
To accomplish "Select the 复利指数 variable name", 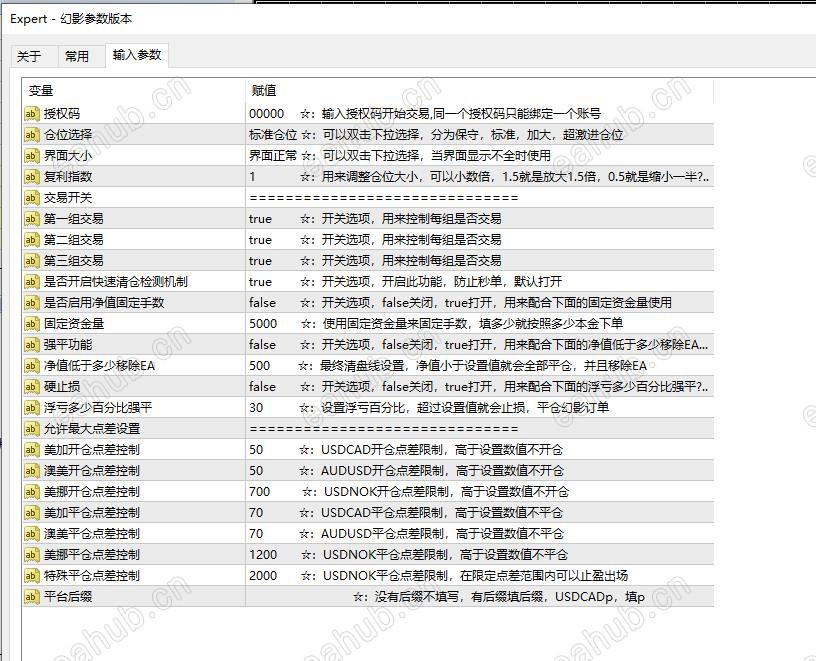I will click(x=68, y=176).
